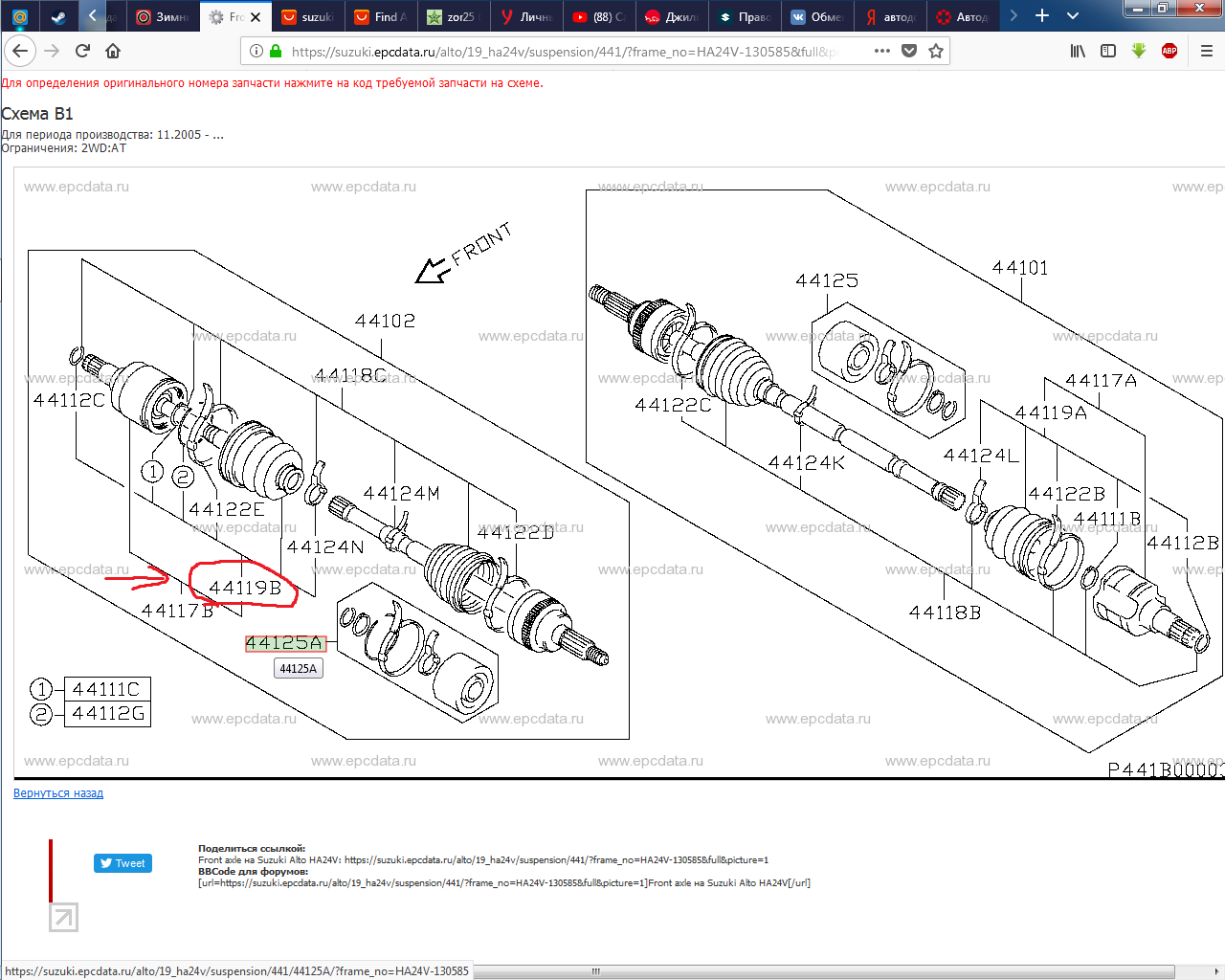Viewport: 1225px width, 980px height.
Task: Click the browser back arrow button
Action: [20, 51]
